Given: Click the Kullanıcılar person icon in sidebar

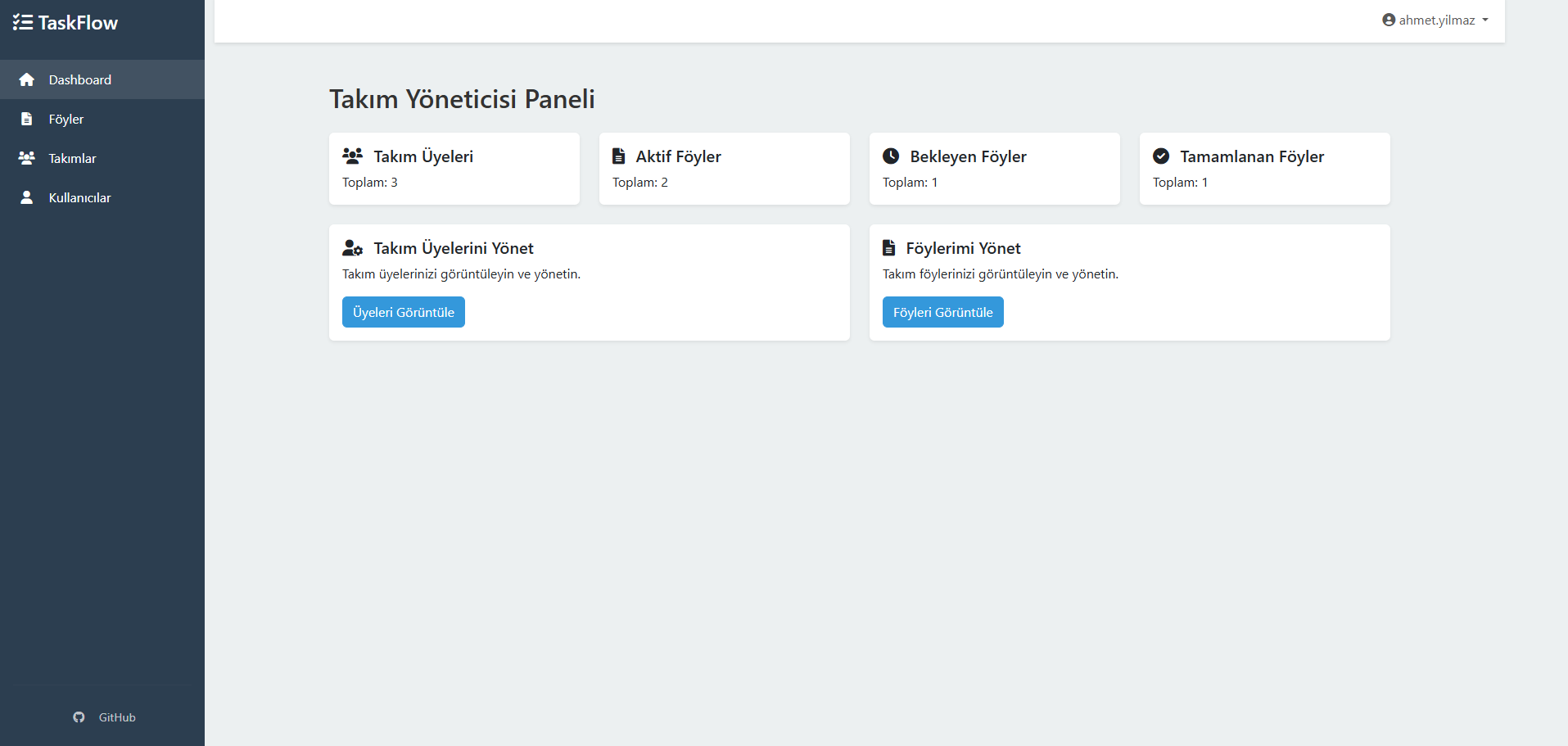Looking at the screenshot, I should point(27,197).
